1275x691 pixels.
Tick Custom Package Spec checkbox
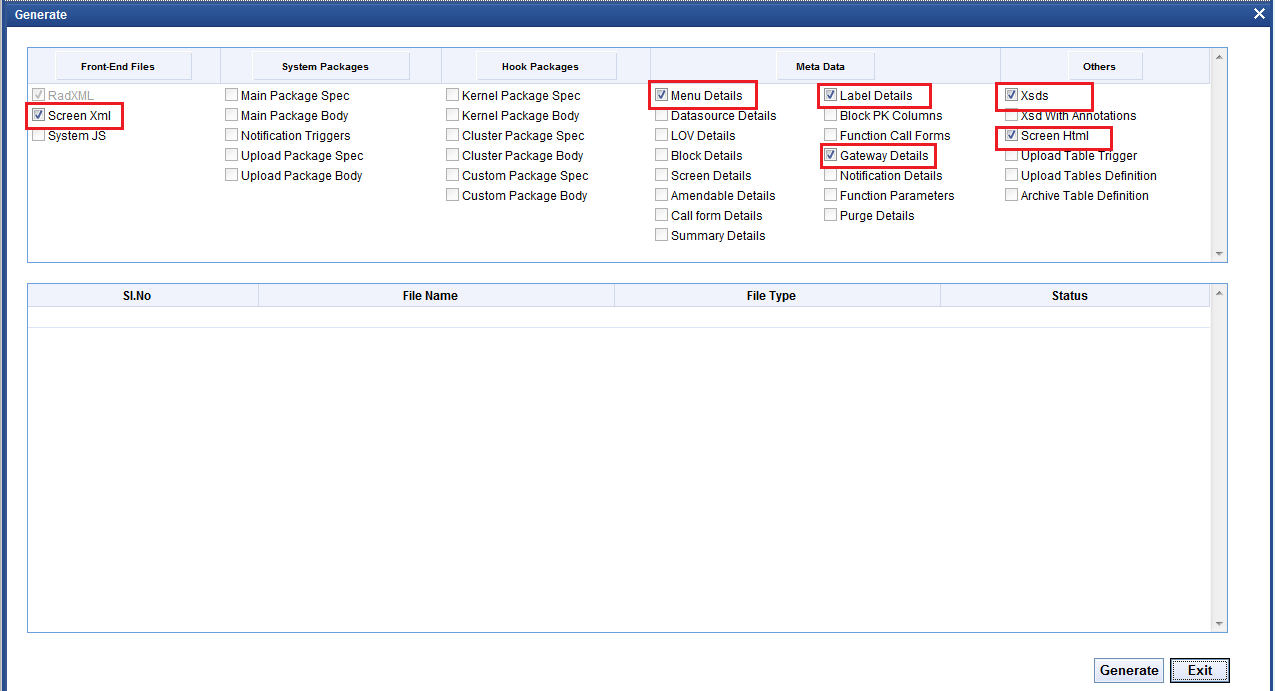[x=453, y=176]
